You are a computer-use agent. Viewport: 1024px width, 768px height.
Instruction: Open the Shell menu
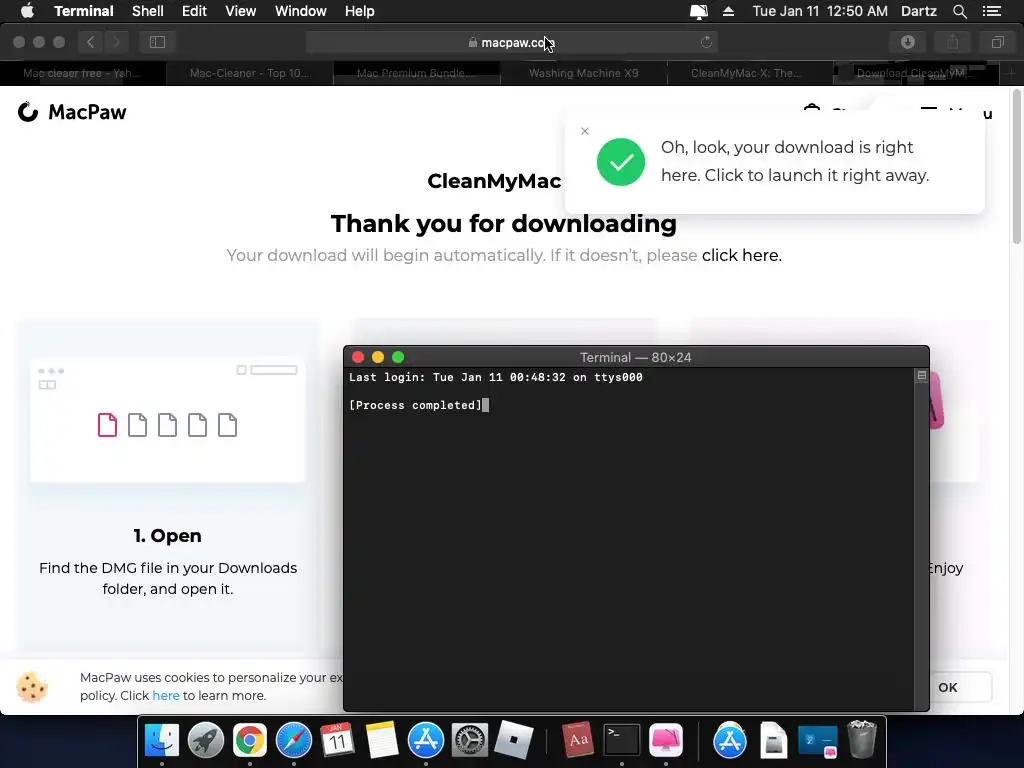coord(148,11)
